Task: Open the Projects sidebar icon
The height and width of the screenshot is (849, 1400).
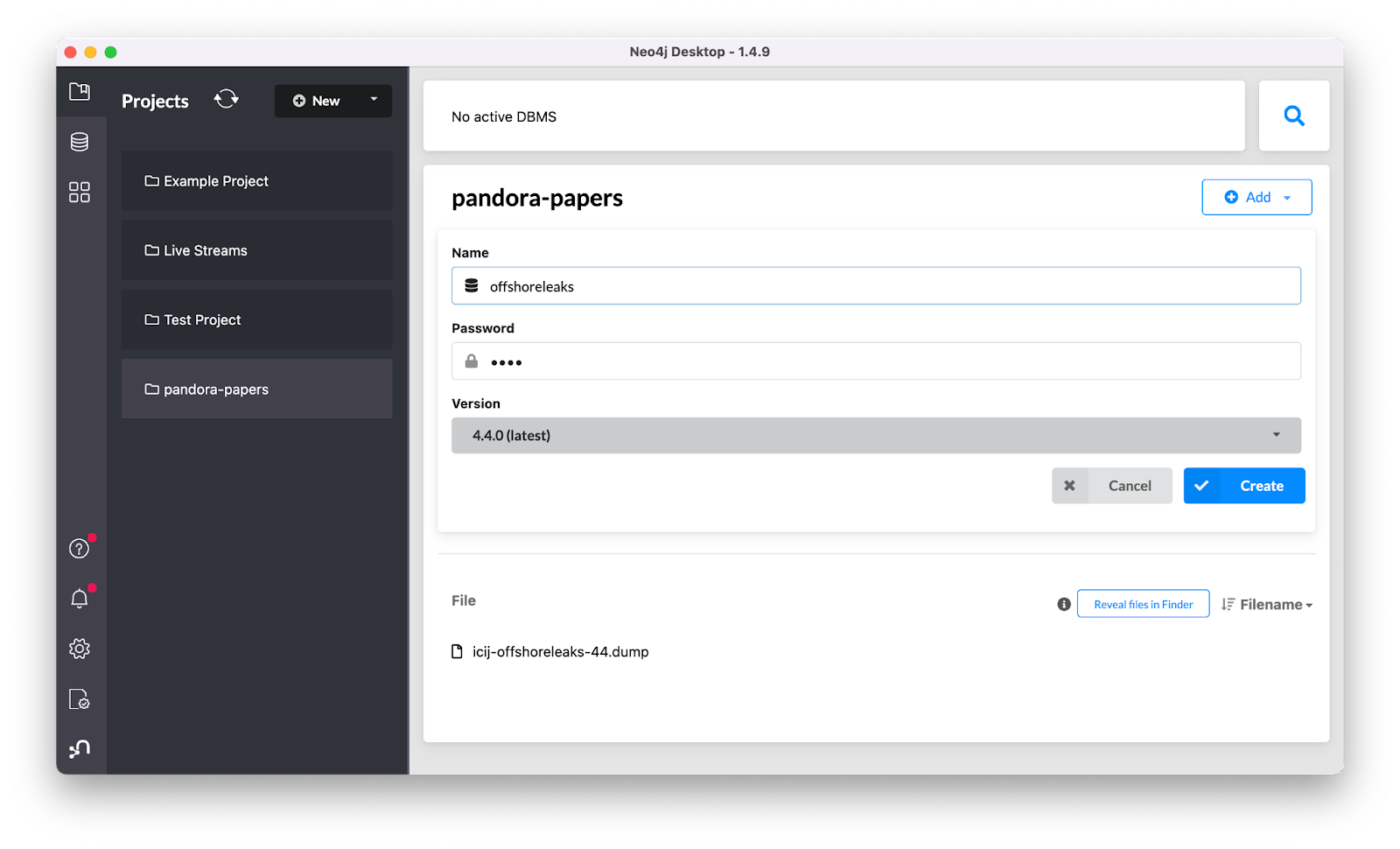Action: (80, 91)
